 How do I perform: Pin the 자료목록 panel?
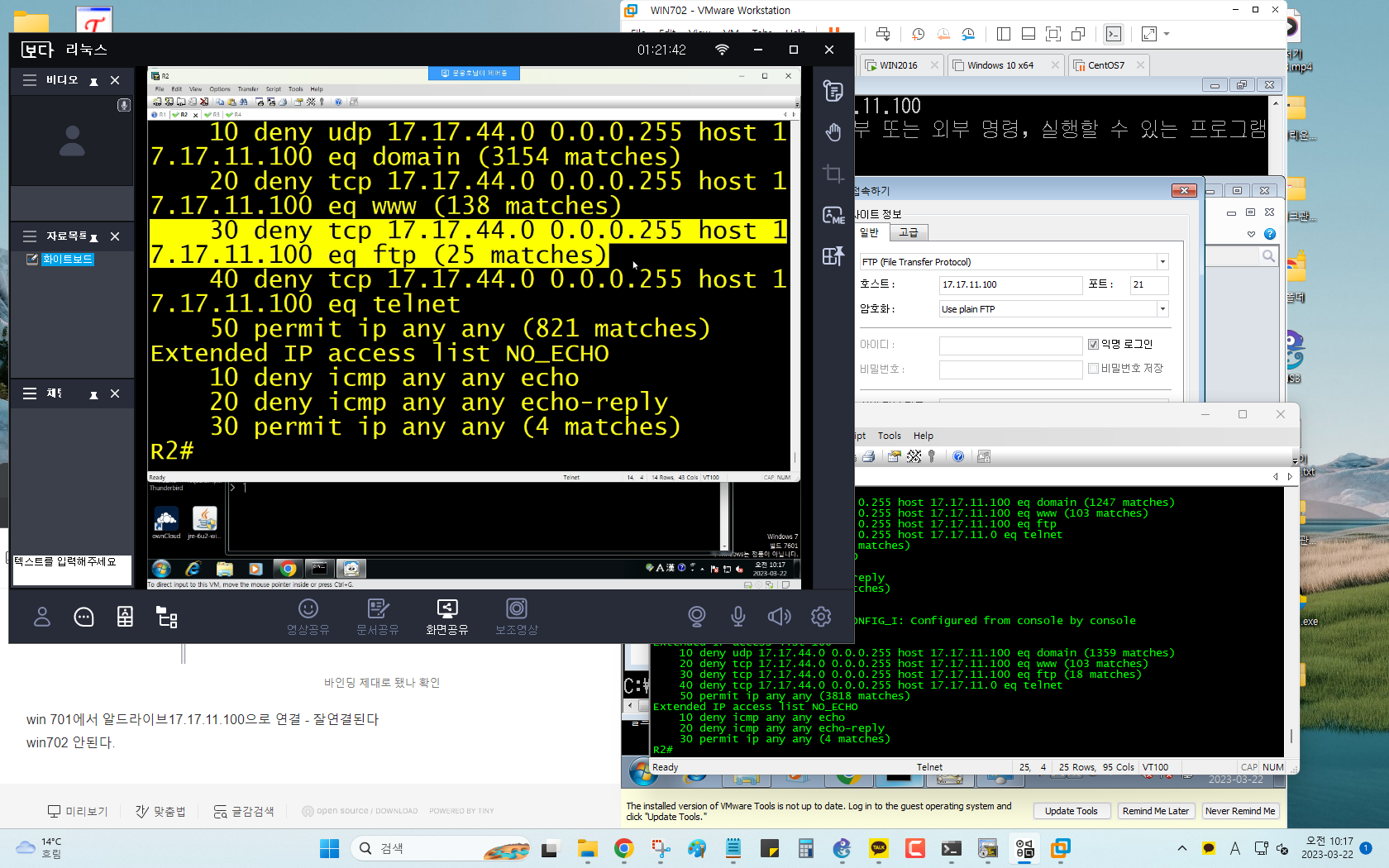pos(93,237)
